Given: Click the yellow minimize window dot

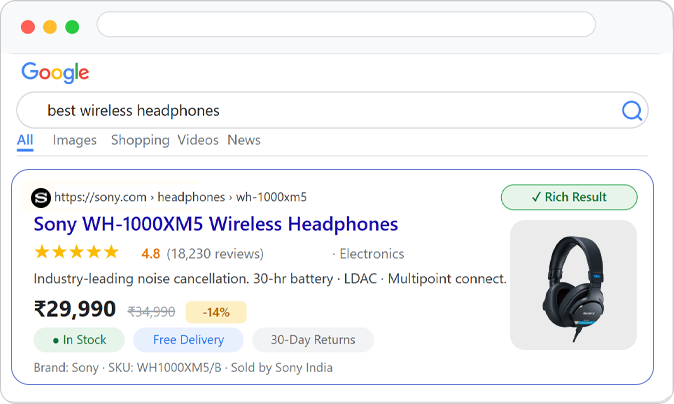Looking at the screenshot, I should tap(50, 27).
